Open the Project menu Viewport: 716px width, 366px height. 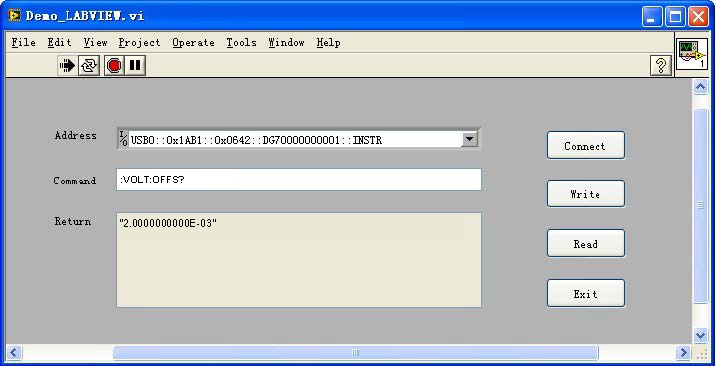[x=139, y=42]
